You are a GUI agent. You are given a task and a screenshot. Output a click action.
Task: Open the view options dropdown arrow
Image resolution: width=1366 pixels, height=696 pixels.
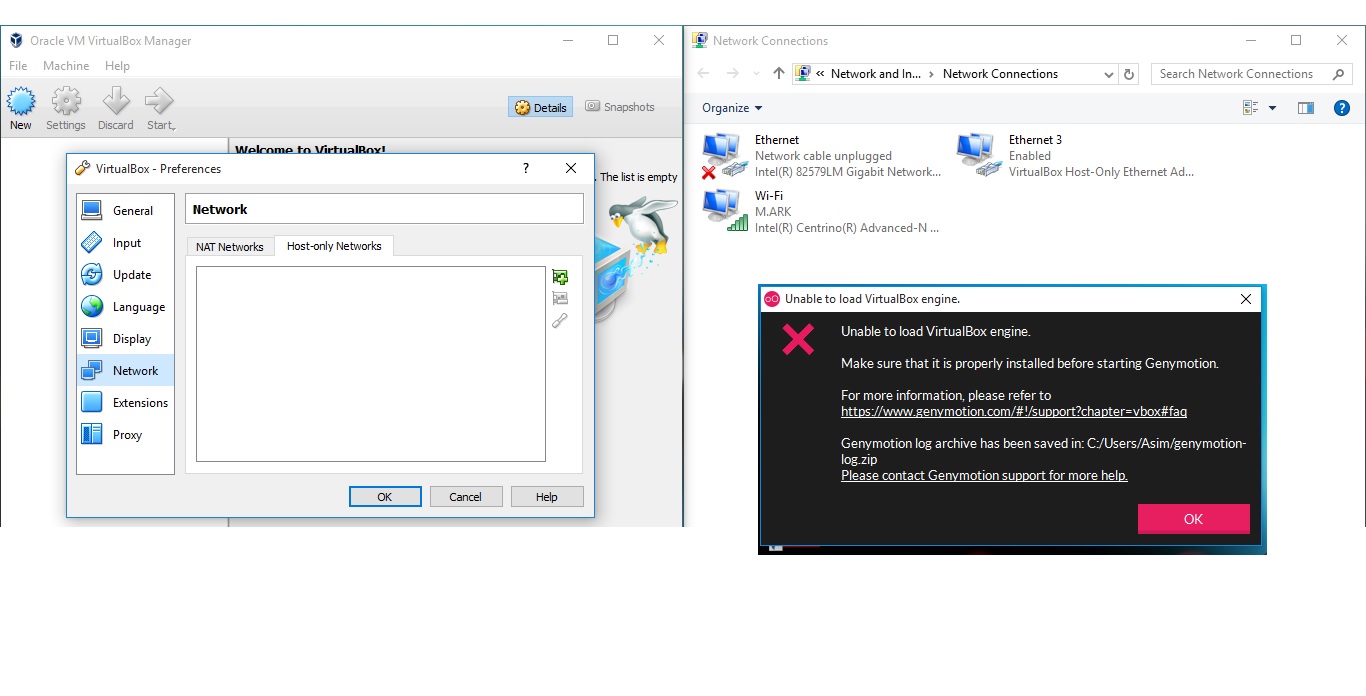1272,108
